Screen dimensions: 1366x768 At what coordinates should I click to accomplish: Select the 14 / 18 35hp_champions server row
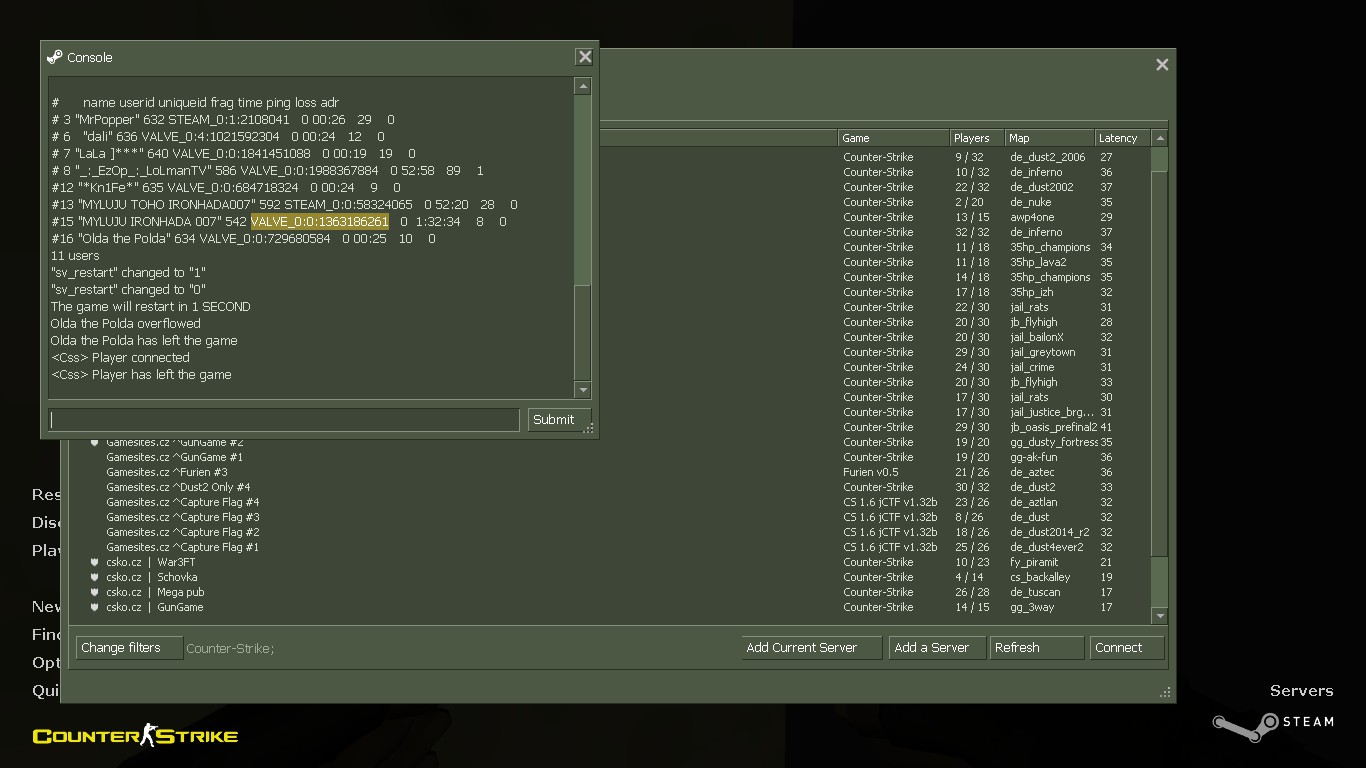pyautogui.click(x=875, y=277)
